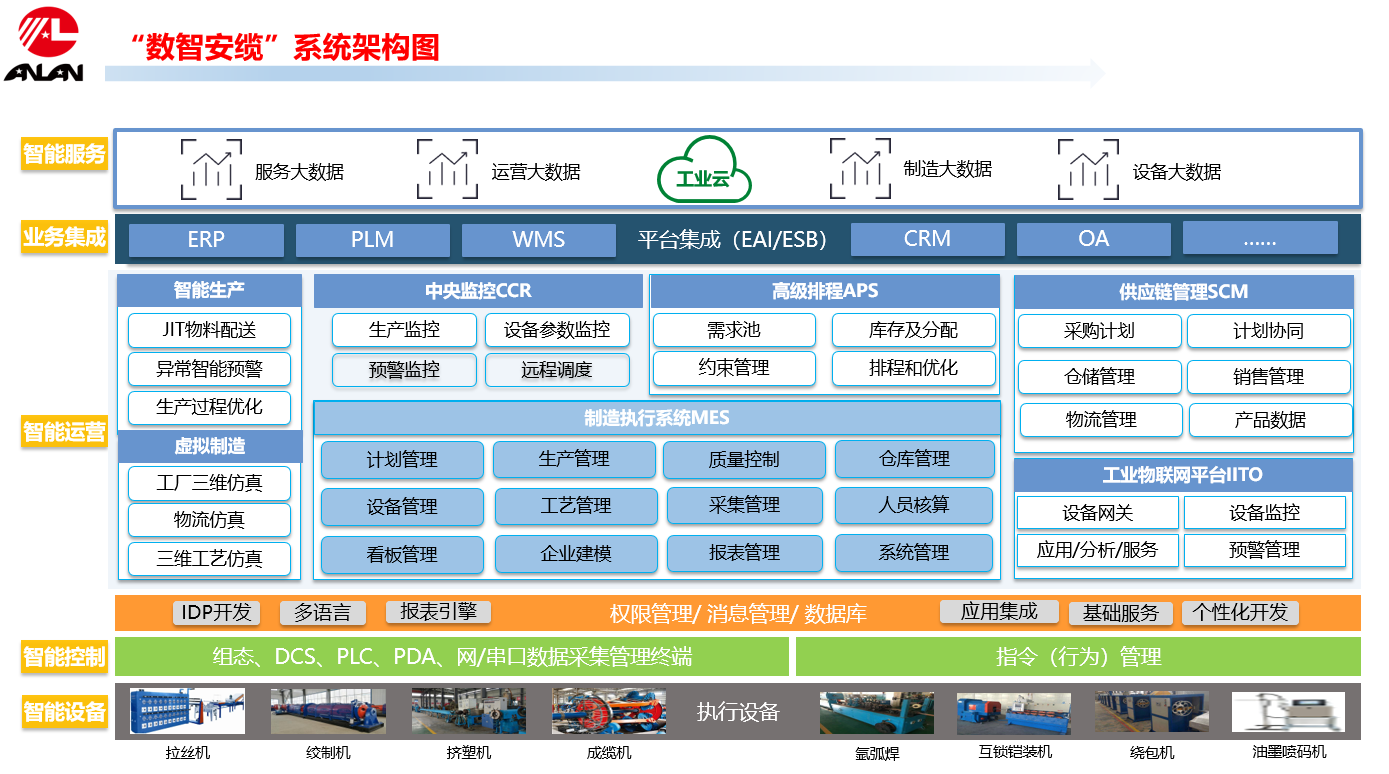Select the 智能服务 yellow layer label

(x=64, y=154)
